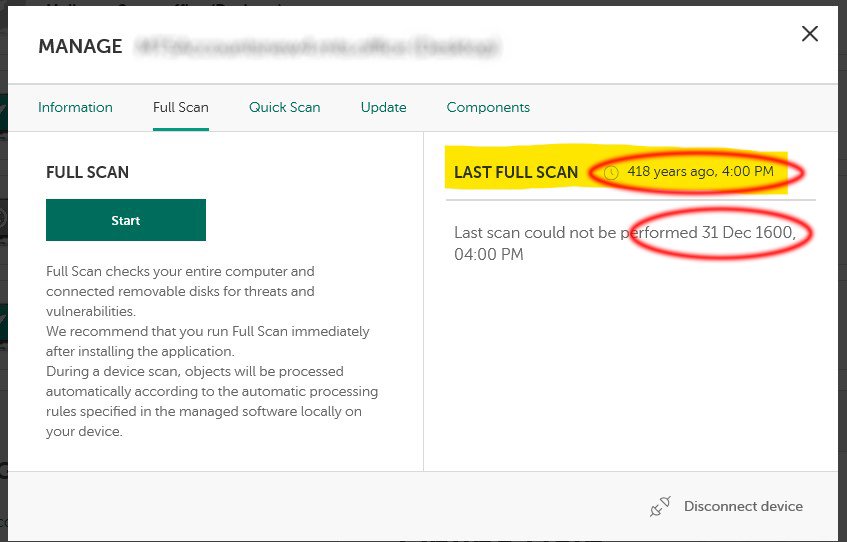The image size is (847, 542).
Task: Close the Manage dialog
Action: (810, 34)
